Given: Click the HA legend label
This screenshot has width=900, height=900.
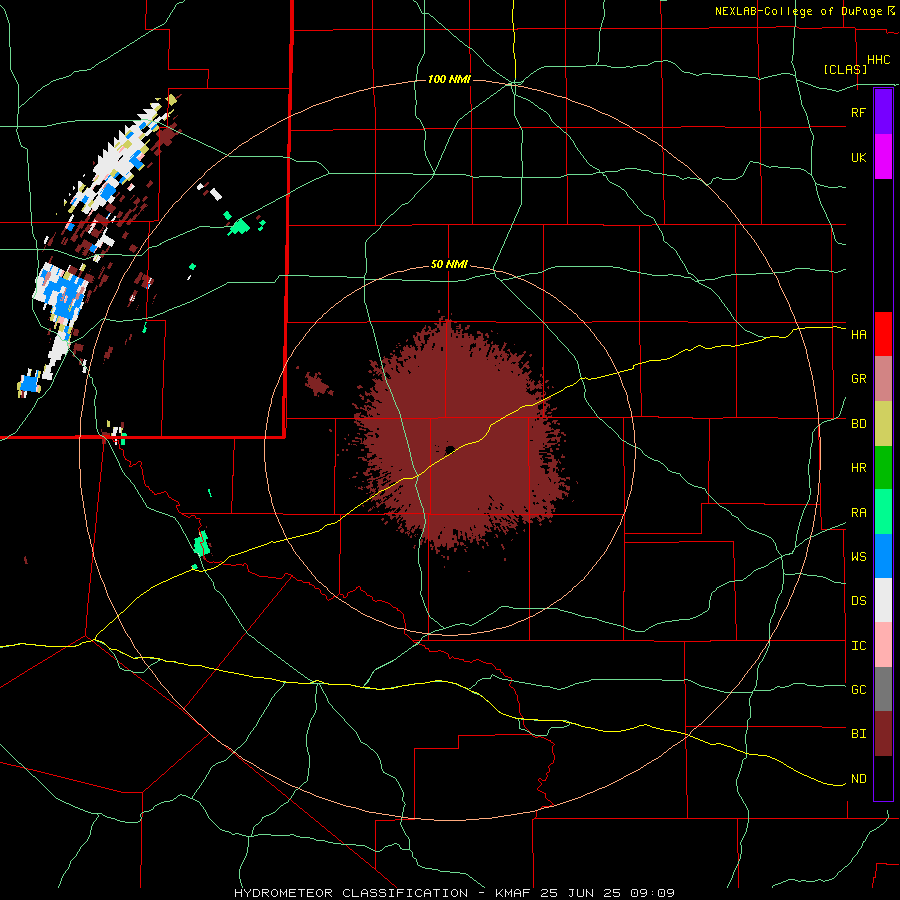Looking at the screenshot, I should click(x=858, y=334).
